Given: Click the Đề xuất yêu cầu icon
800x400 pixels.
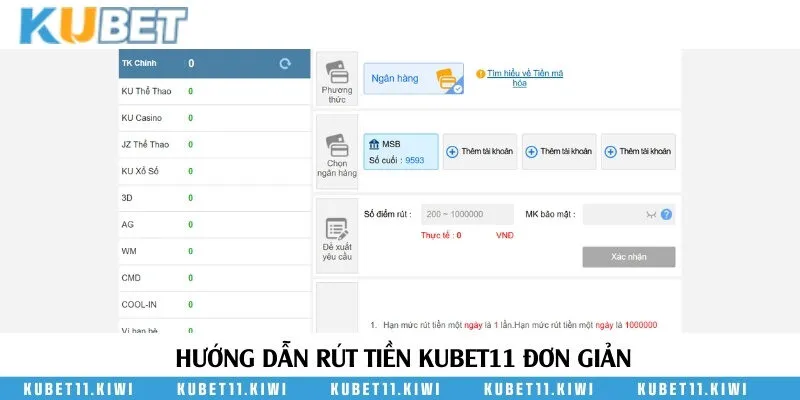Looking at the screenshot, I should coord(337,219).
